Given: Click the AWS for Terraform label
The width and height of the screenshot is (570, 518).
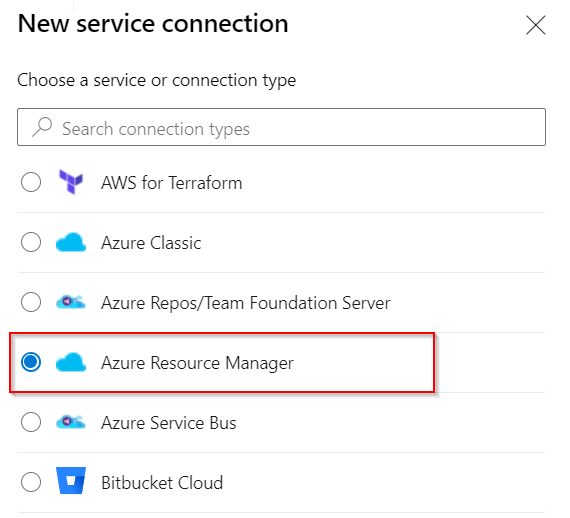Looking at the screenshot, I should tap(172, 182).
